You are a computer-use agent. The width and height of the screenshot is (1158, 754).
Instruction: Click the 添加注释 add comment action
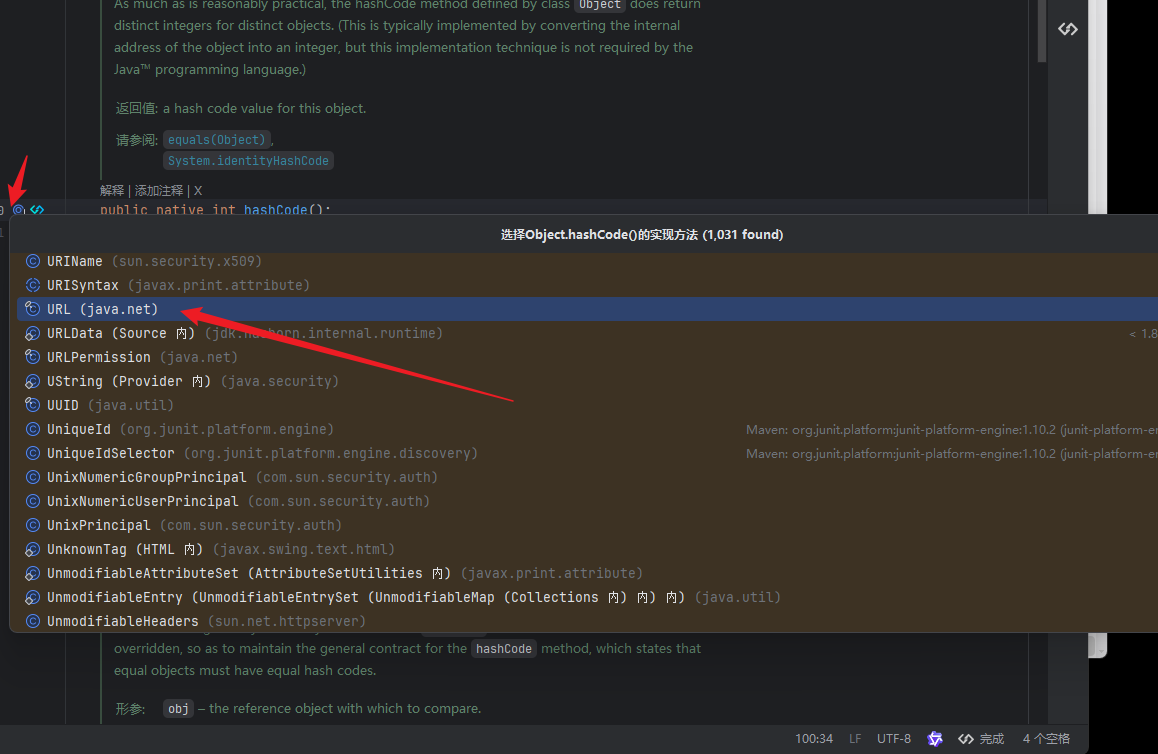coord(159,191)
